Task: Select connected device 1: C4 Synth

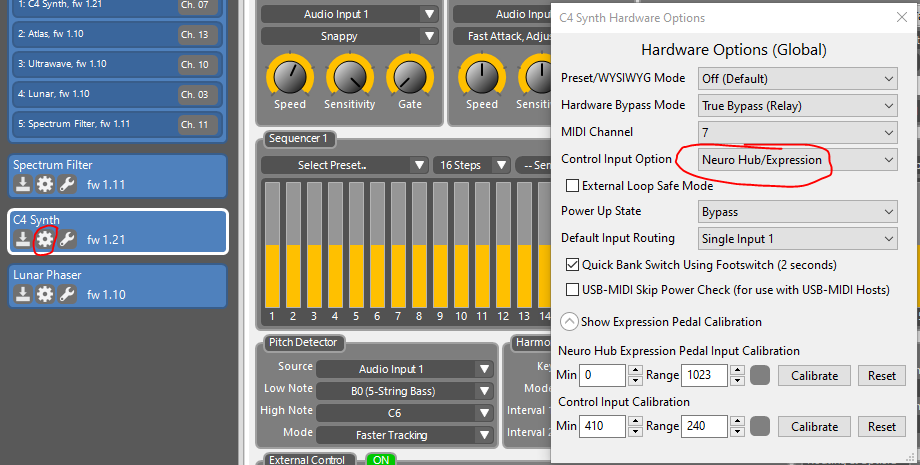Action: [x=117, y=8]
